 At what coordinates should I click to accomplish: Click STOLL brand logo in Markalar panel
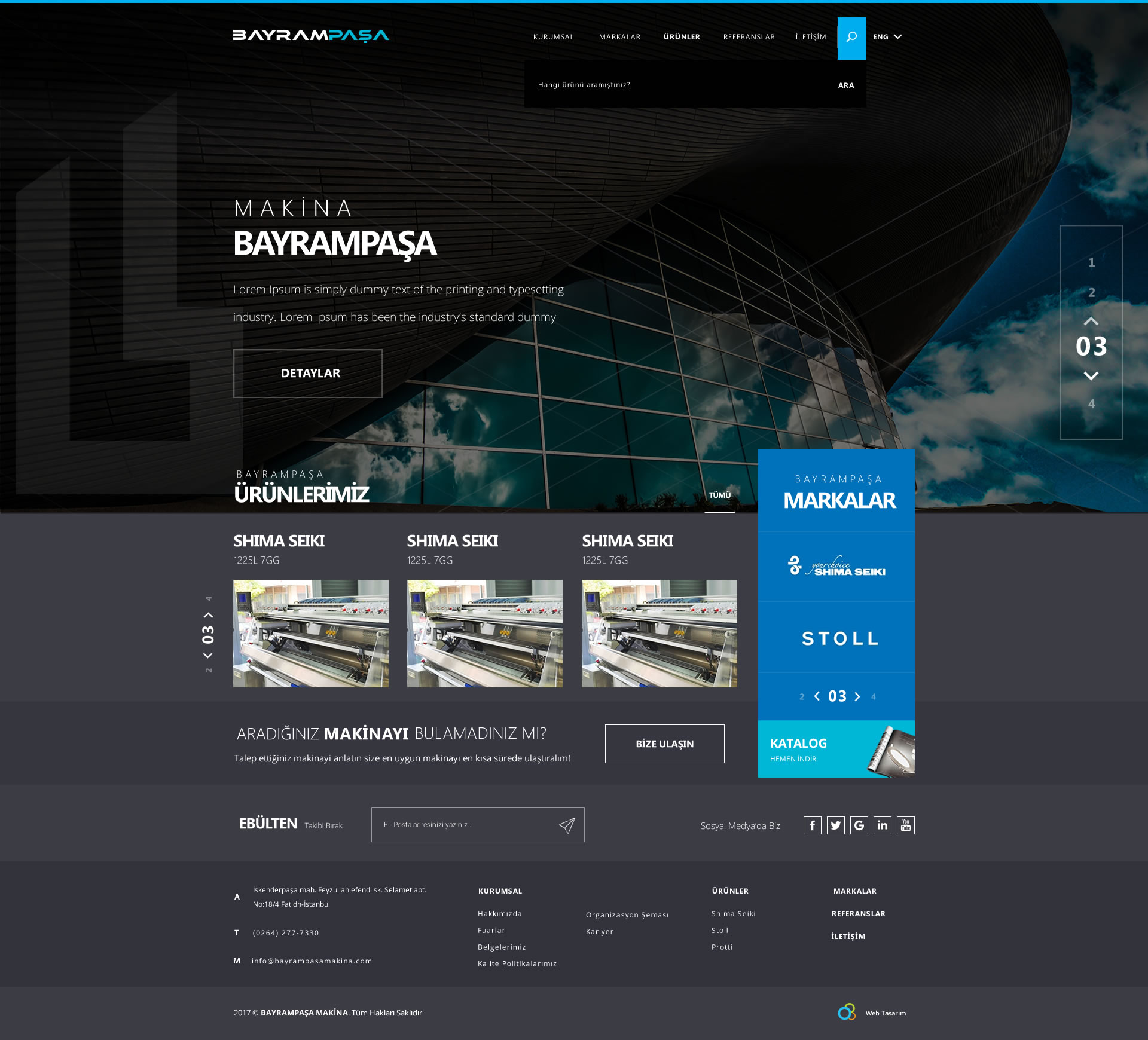pos(839,638)
